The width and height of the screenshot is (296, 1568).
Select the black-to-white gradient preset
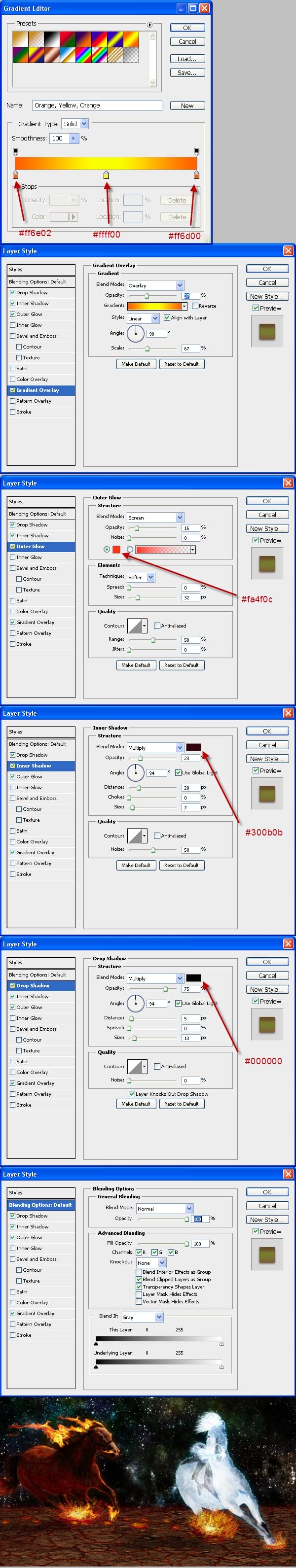coord(51,39)
